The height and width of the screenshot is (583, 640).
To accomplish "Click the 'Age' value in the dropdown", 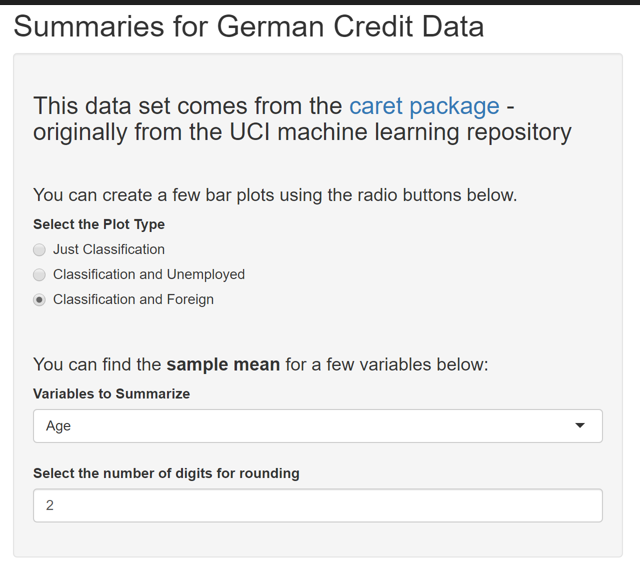I will tap(59, 426).
